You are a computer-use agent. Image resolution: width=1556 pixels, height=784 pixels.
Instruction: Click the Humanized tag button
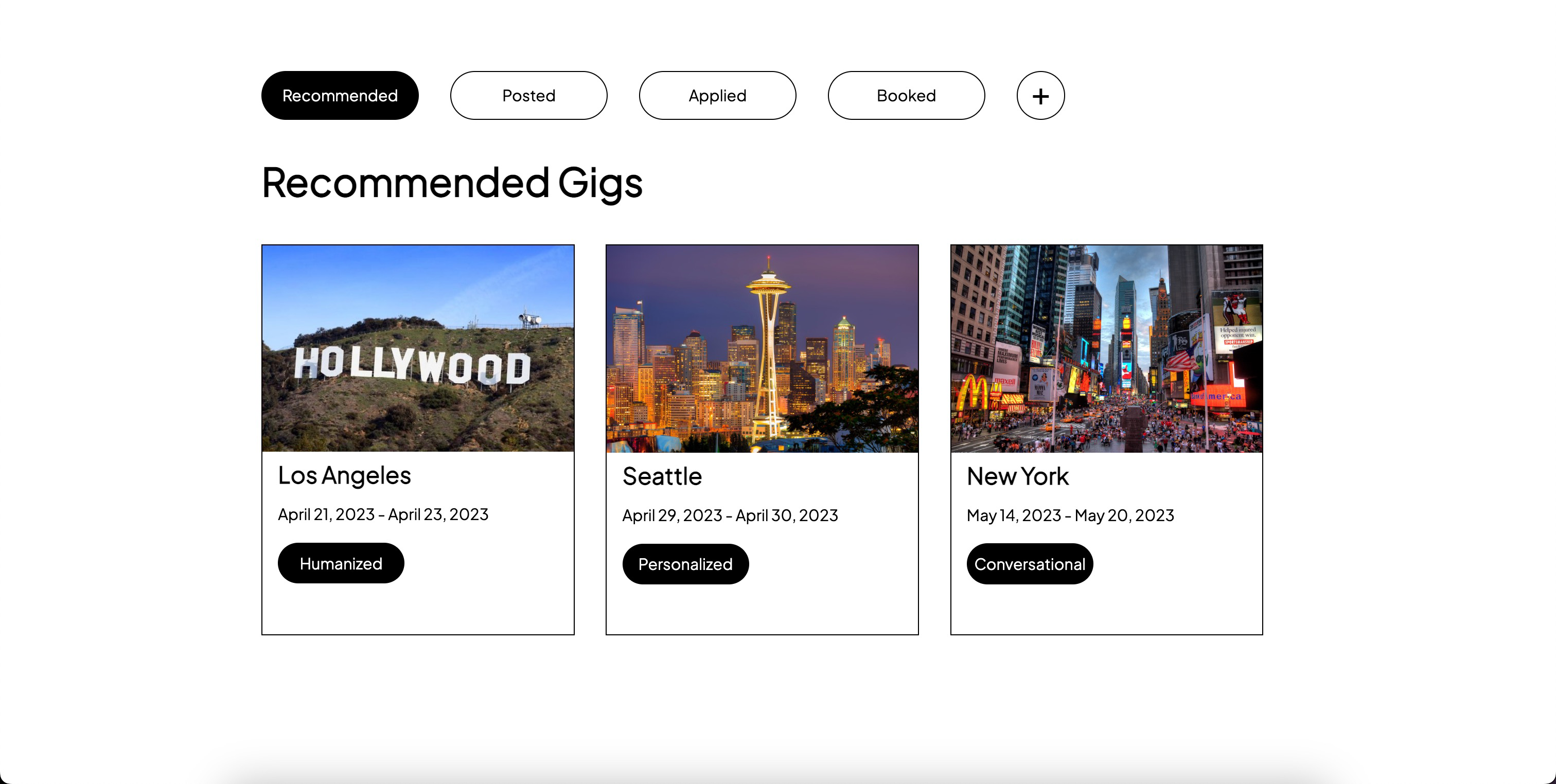(341, 563)
